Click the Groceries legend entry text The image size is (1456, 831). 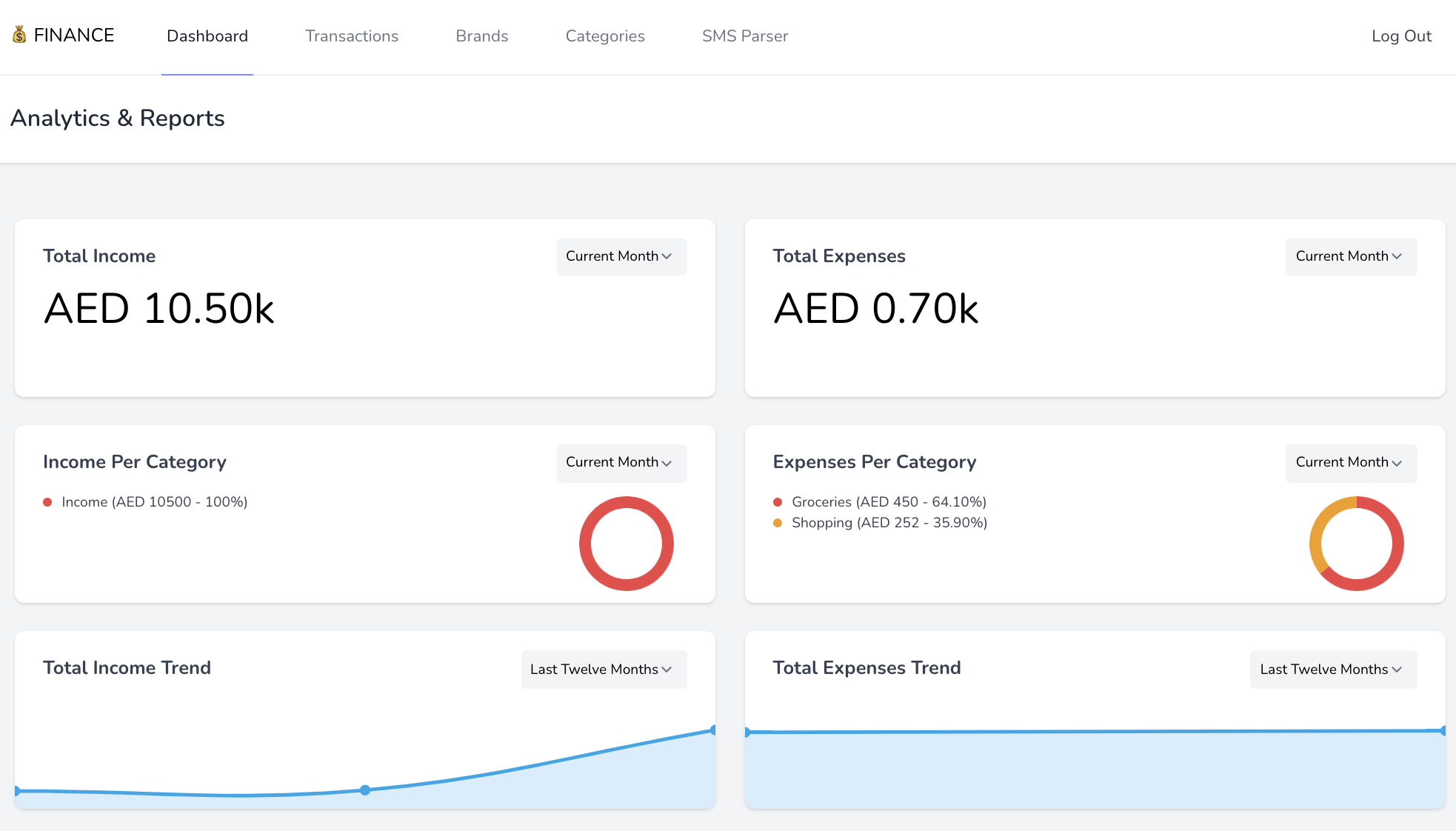tap(889, 502)
